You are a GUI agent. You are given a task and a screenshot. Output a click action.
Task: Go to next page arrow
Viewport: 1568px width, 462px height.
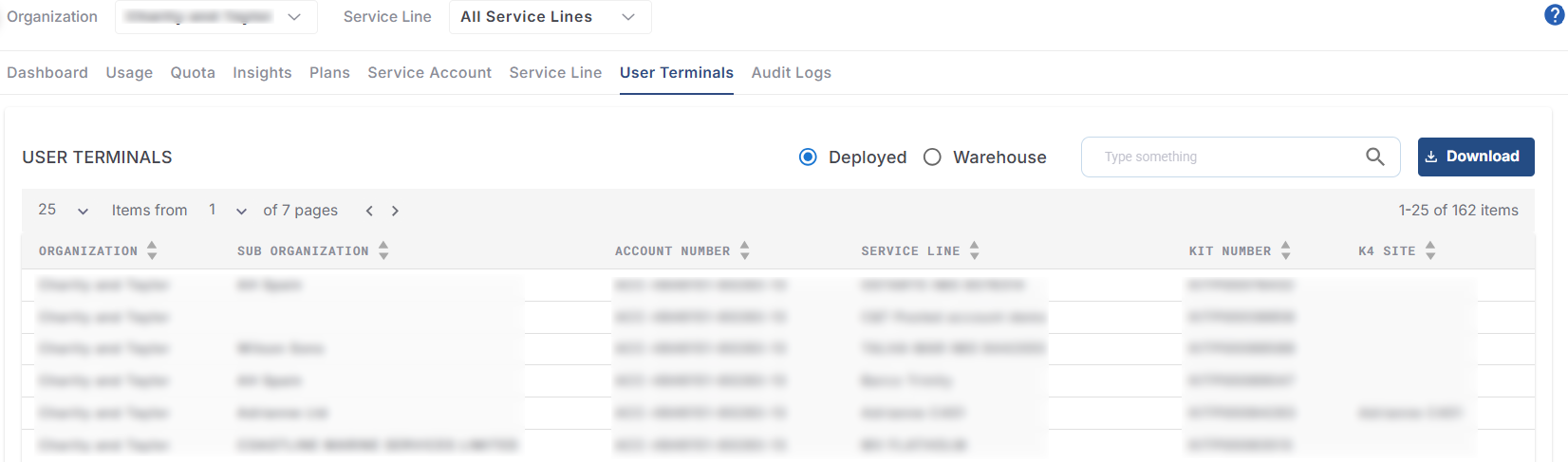395,211
